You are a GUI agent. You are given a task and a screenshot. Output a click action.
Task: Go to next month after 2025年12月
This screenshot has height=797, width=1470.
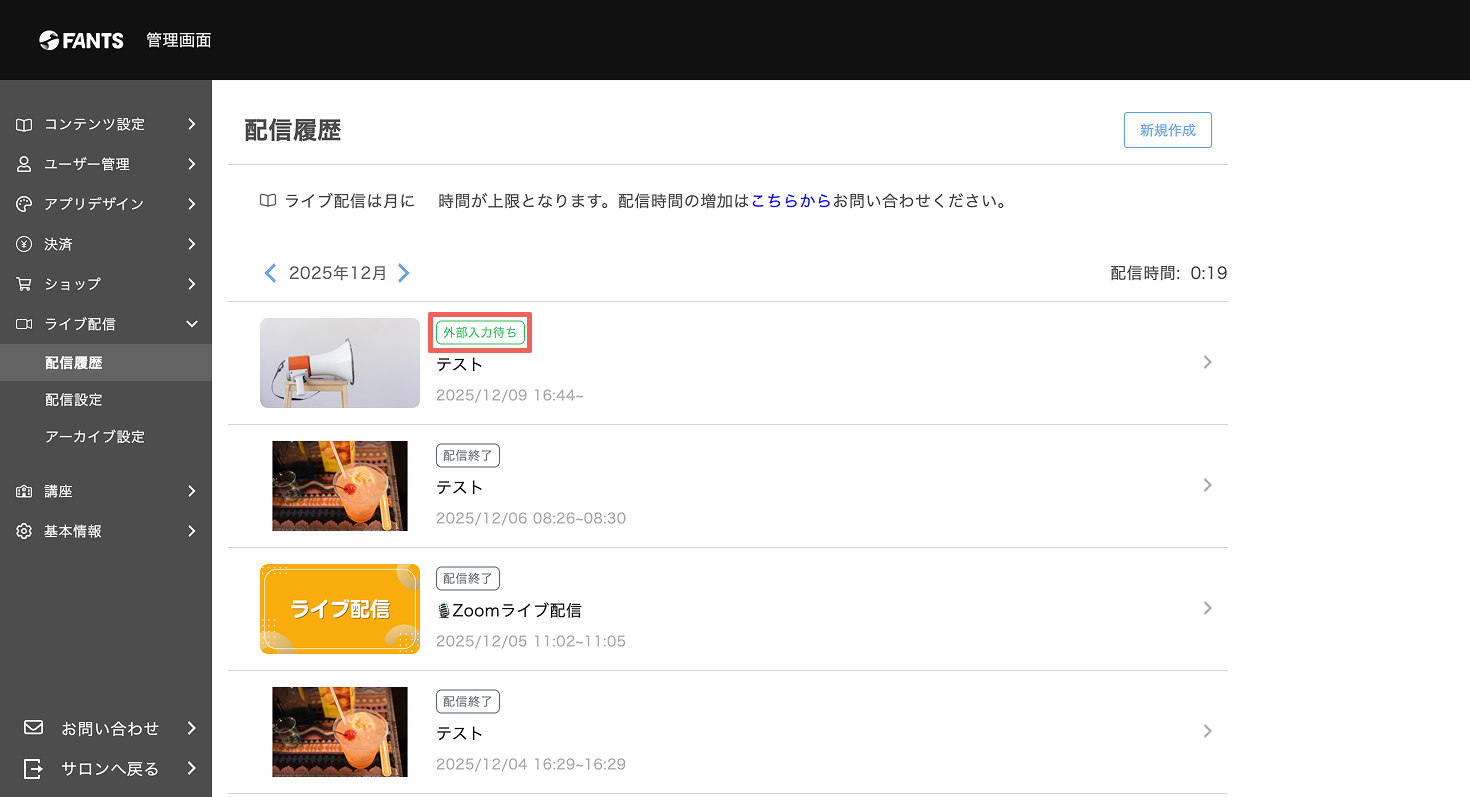tap(404, 273)
